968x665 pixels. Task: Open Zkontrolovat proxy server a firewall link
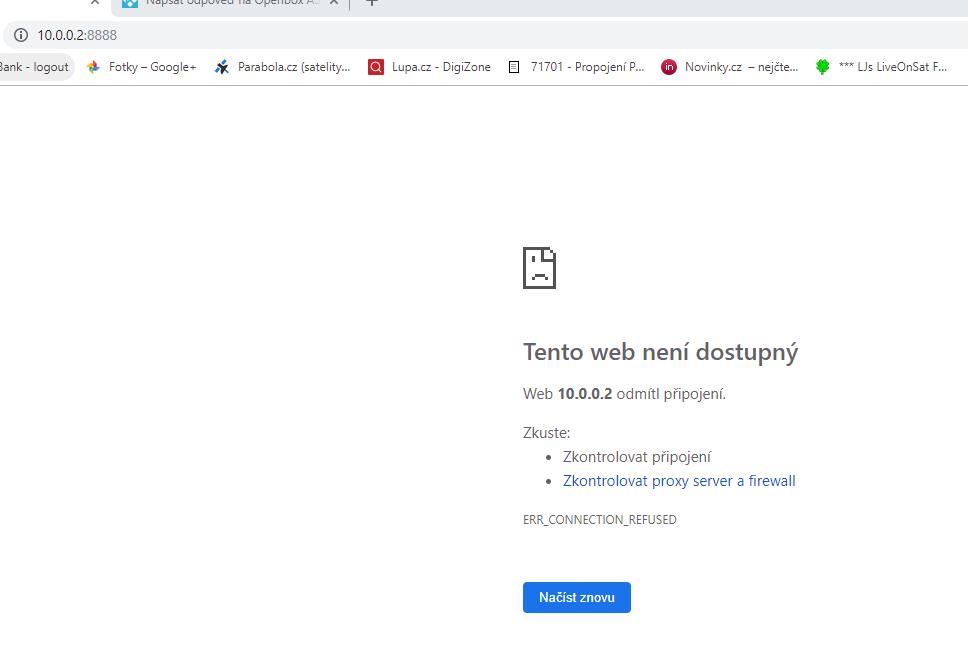[x=679, y=481]
